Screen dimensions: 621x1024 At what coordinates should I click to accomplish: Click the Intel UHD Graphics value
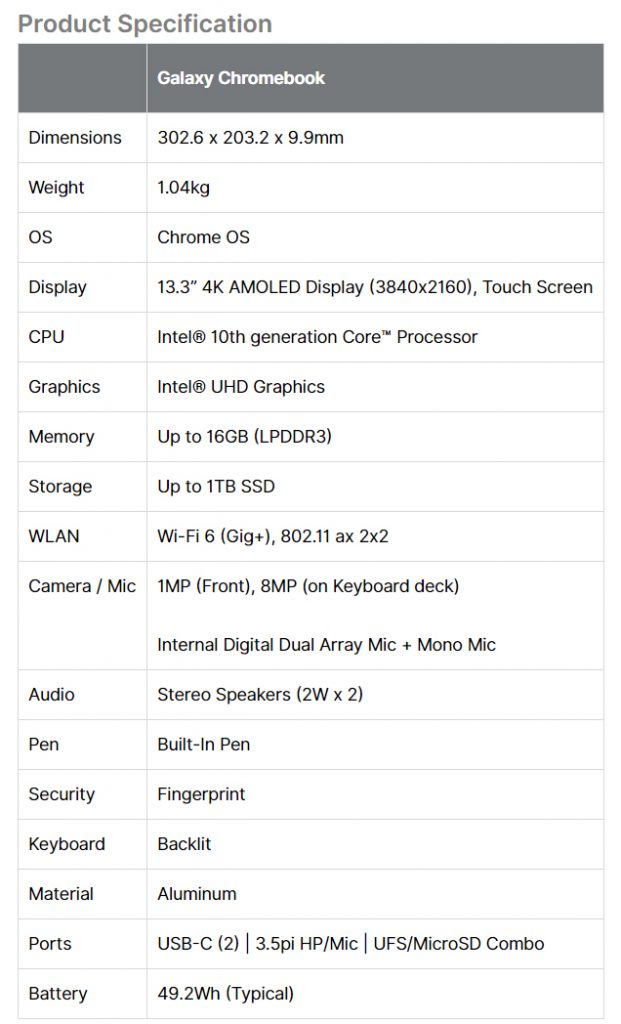[240, 387]
